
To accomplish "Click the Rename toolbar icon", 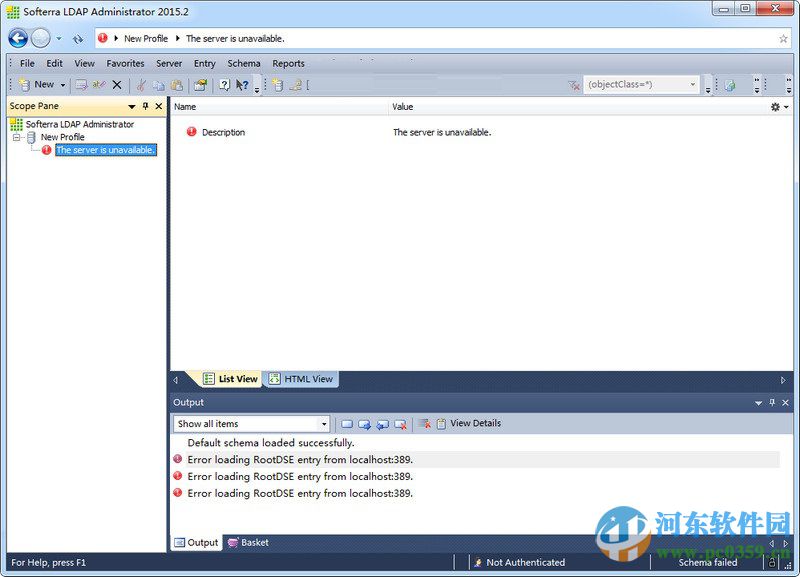I will tap(99, 85).
